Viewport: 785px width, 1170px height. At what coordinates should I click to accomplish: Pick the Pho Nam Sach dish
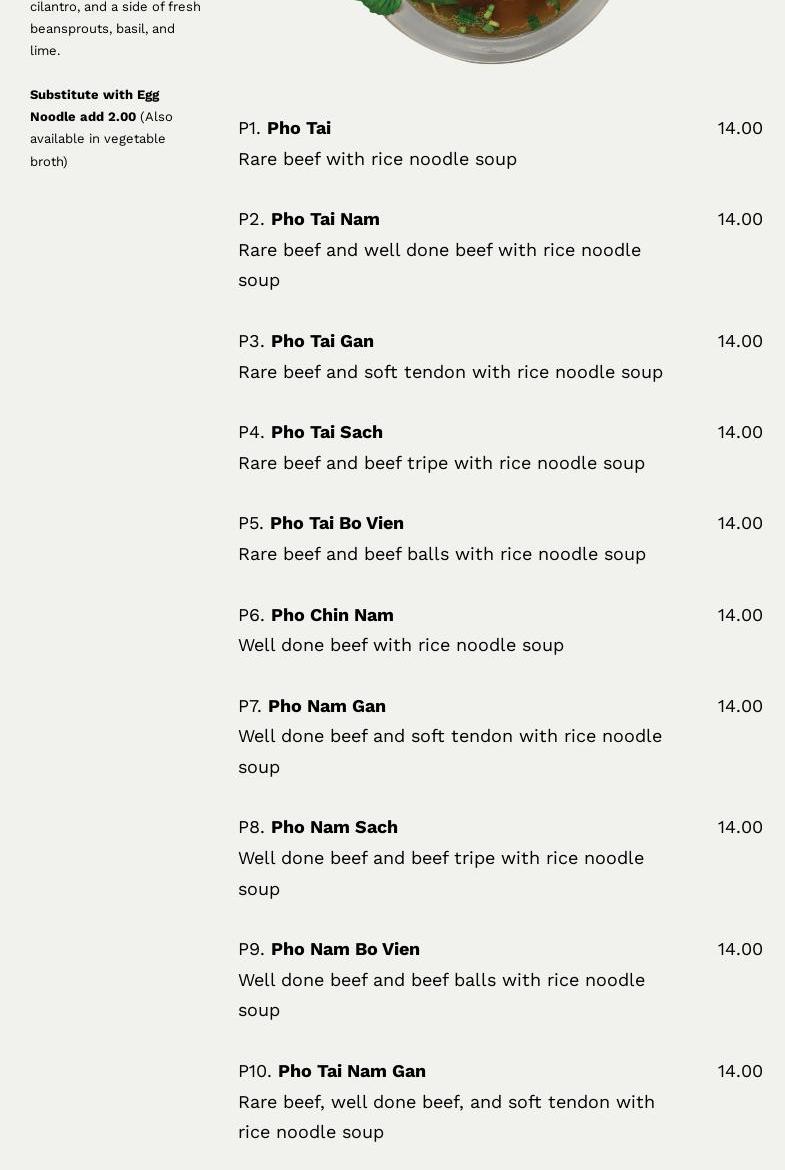coord(333,827)
